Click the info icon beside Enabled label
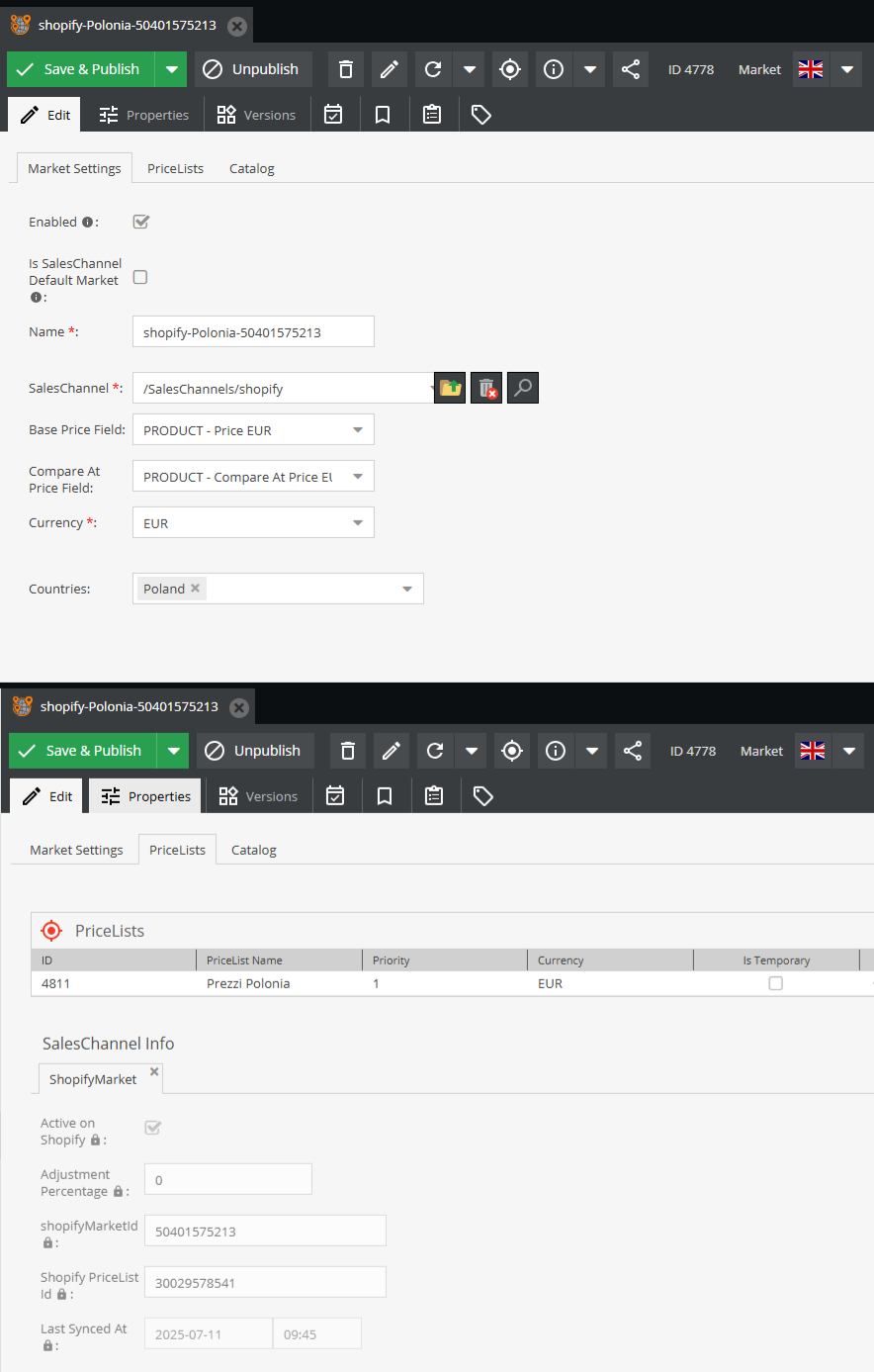This screenshot has height=1372, width=874. pyautogui.click(x=88, y=223)
